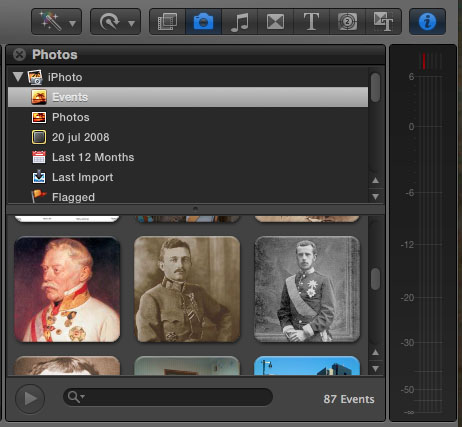Viewport: 462px width, 427px height.
Task: Open the Music and Sound browser
Action: point(239,22)
